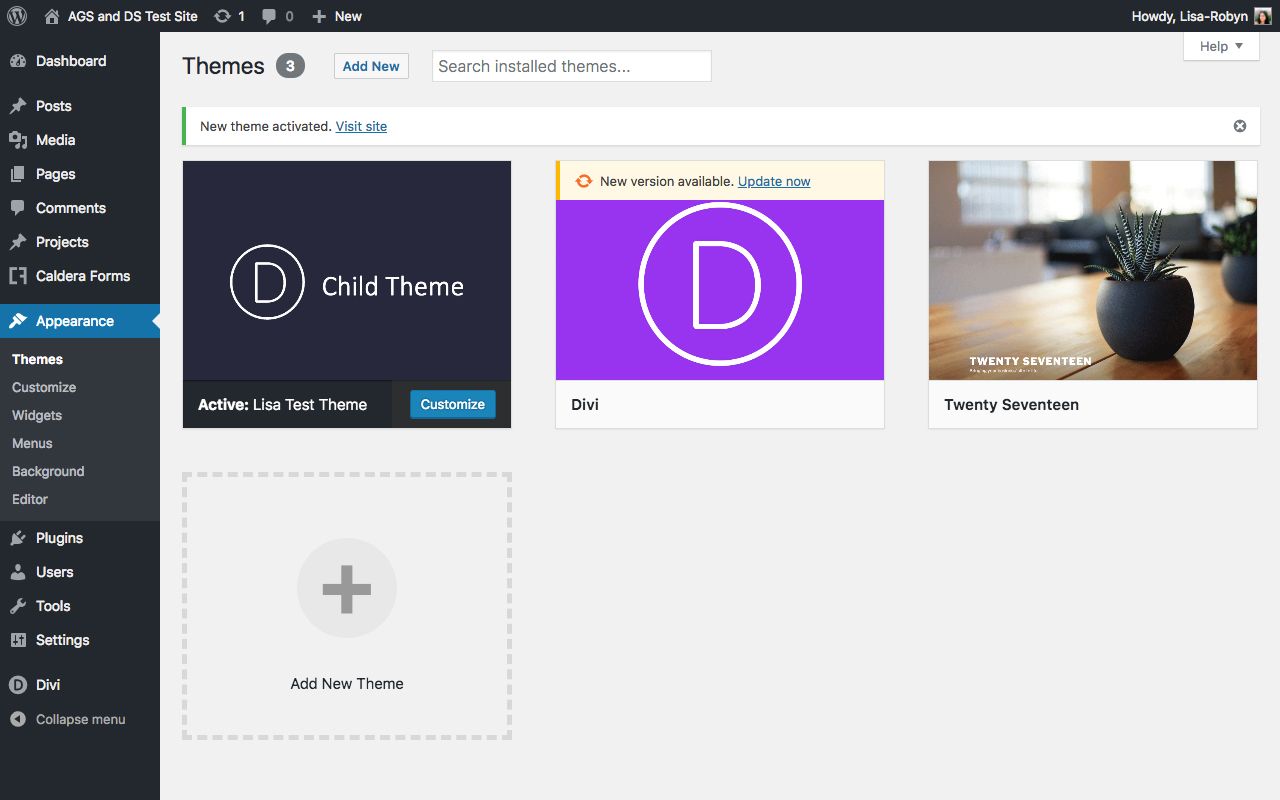The height and width of the screenshot is (800, 1280).
Task: Go to Menus under Appearance
Action: point(32,443)
